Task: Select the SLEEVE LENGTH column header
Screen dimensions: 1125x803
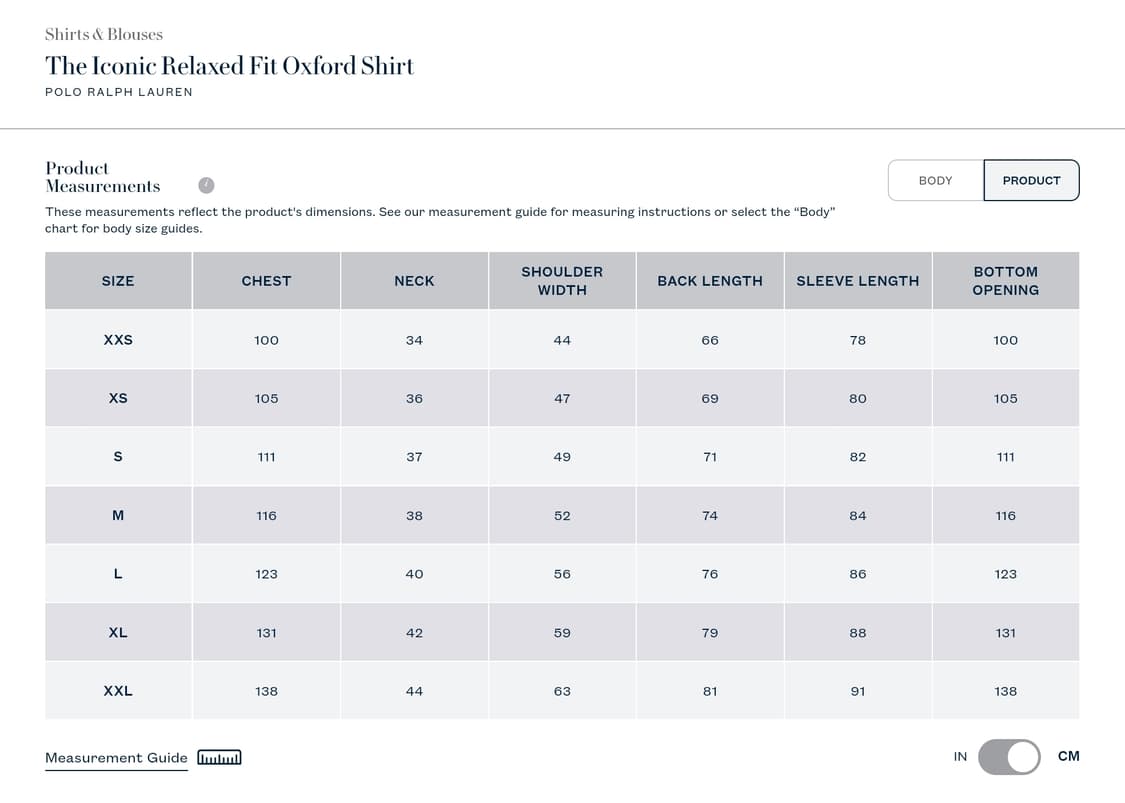Action: [x=857, y=281]
